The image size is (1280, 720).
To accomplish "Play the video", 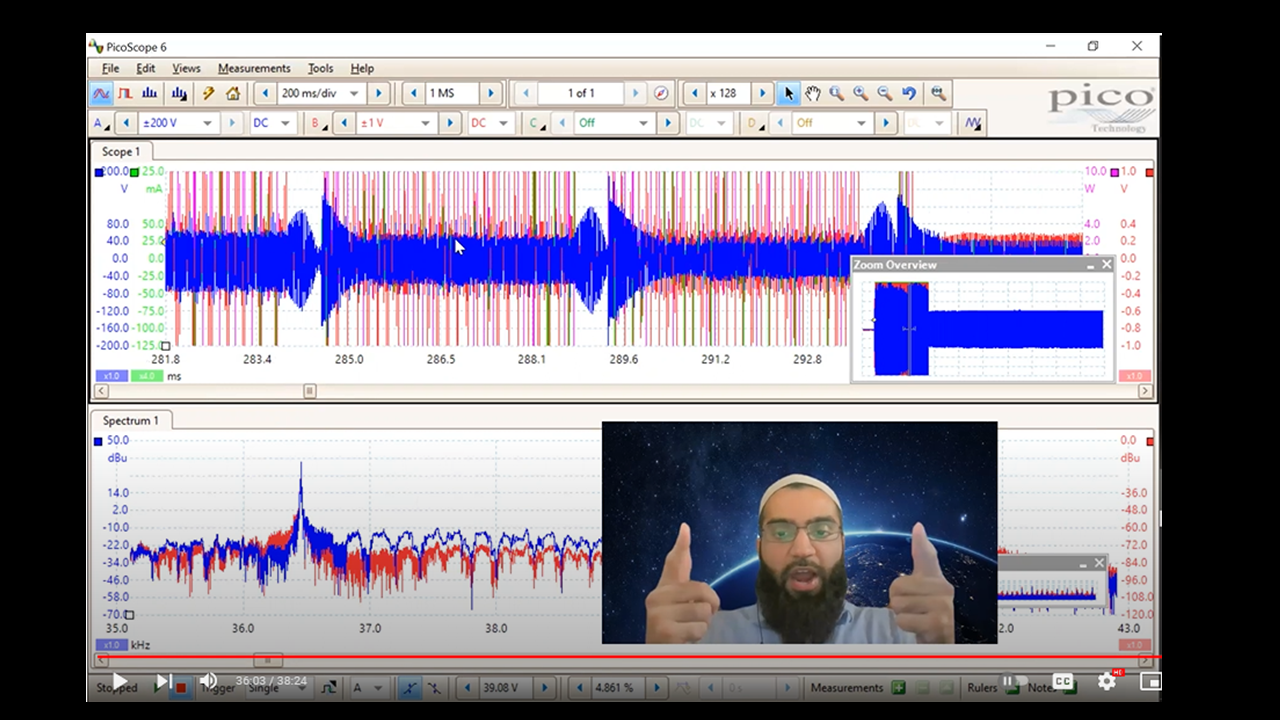I will pos(119,681).
